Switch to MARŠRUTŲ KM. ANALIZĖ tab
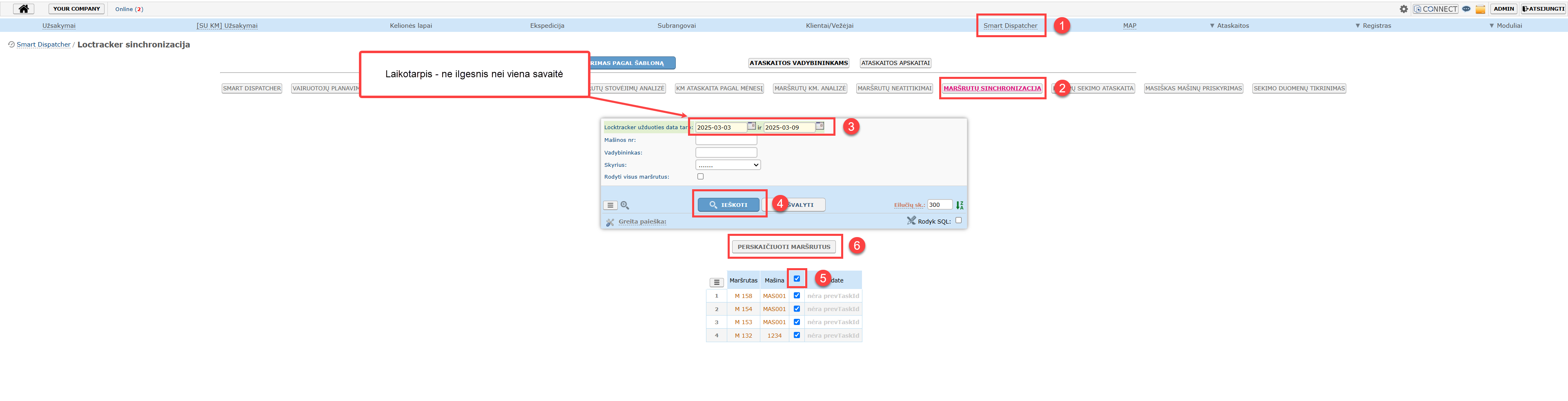1568x401 pixels. (x=810, y=88)
